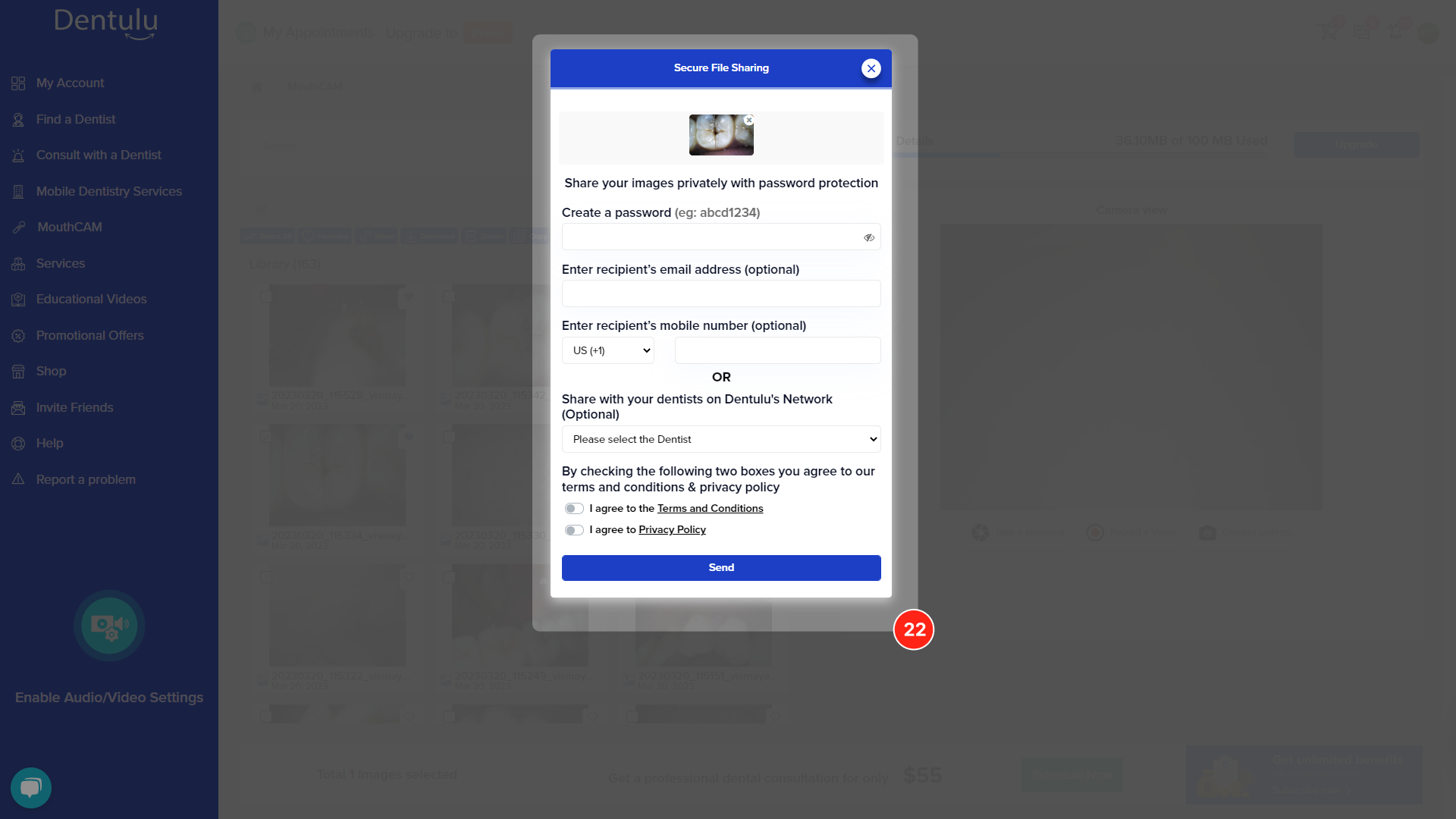The width and height of the screenshot is (1456, 819).
Task: Click the MouthCAM icon in sidebar
Action: pyautogui.click(x=19, y=227)
